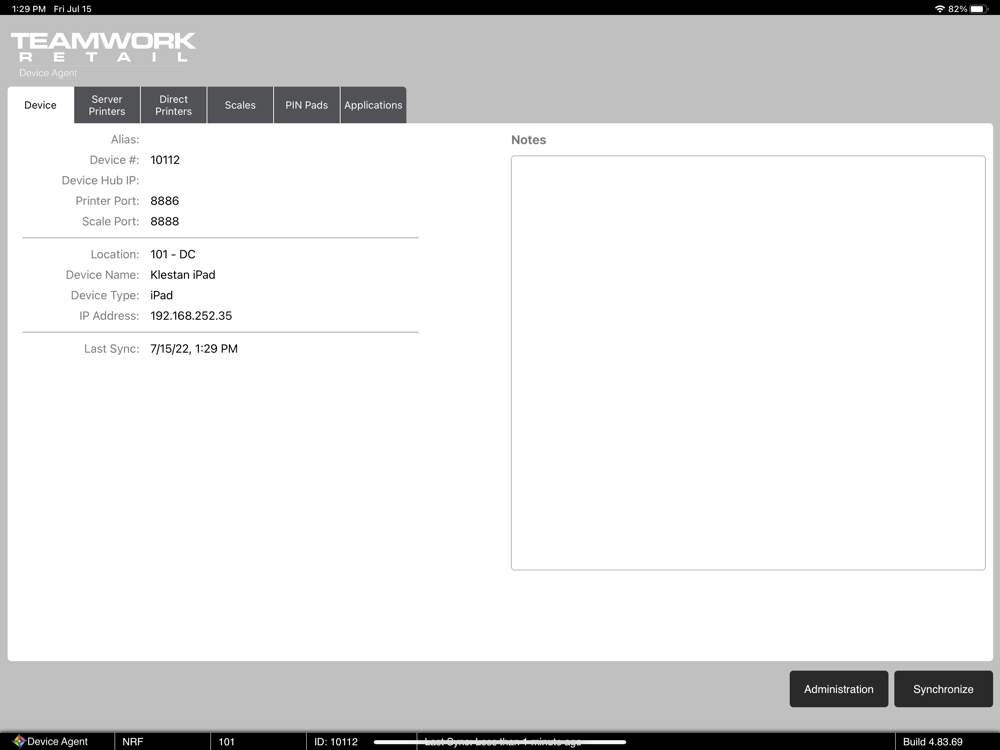Click the Device Agent subtitle under the logo
The image size is (1000, 750).
point(48,73)
